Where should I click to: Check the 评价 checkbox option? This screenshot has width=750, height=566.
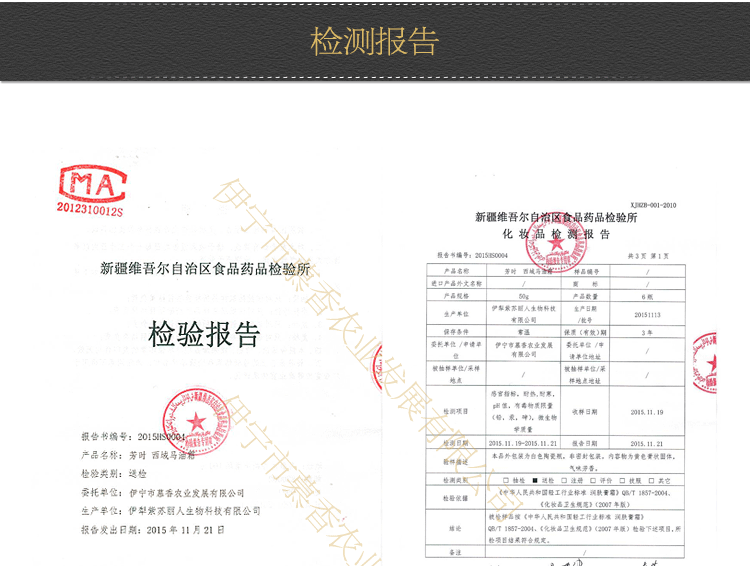click(x=593, y=479)
